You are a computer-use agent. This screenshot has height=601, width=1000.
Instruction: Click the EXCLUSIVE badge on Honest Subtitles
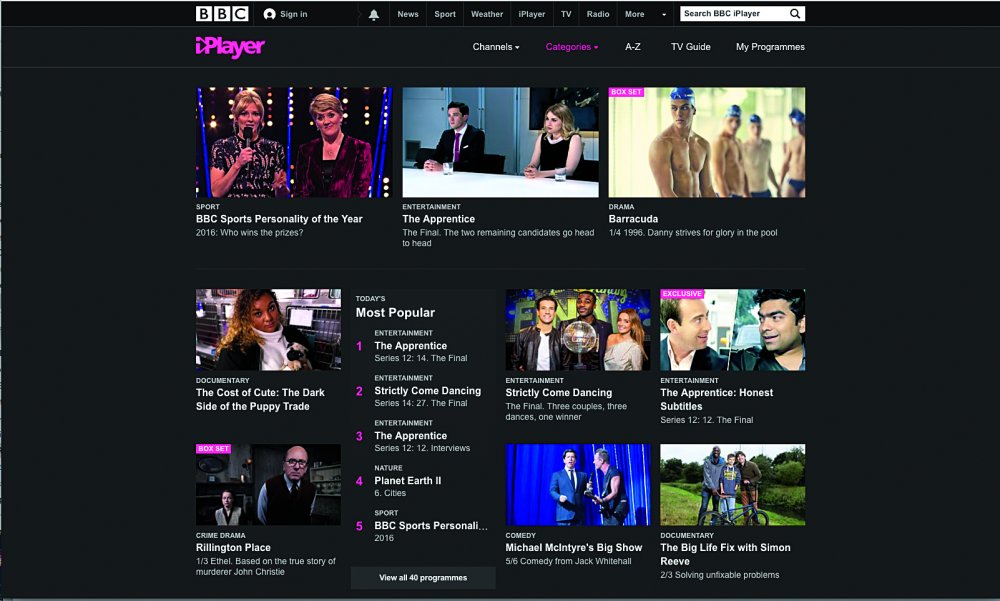coord(682,293)
